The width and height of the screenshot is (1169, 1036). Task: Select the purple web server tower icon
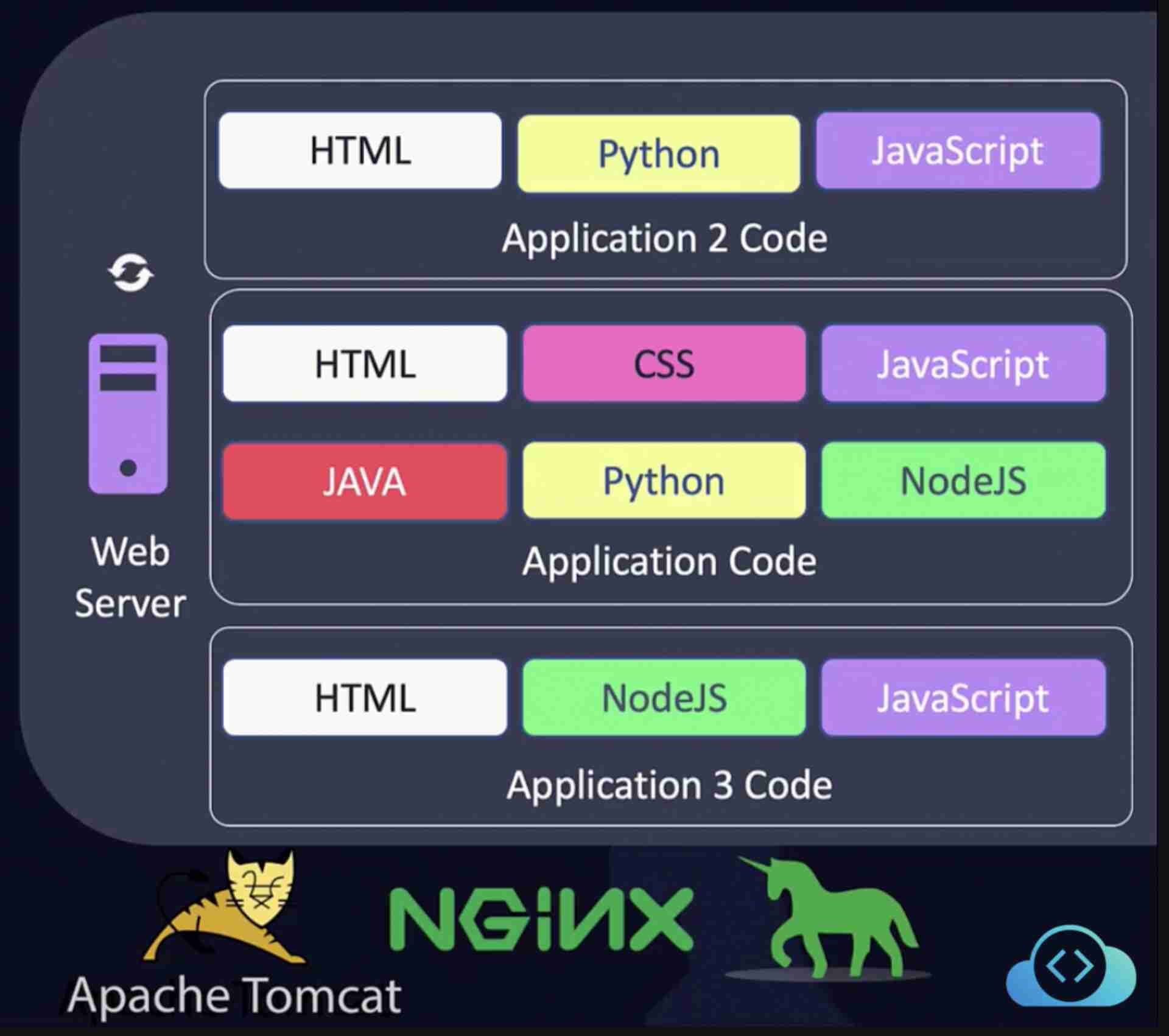(128, 414)
